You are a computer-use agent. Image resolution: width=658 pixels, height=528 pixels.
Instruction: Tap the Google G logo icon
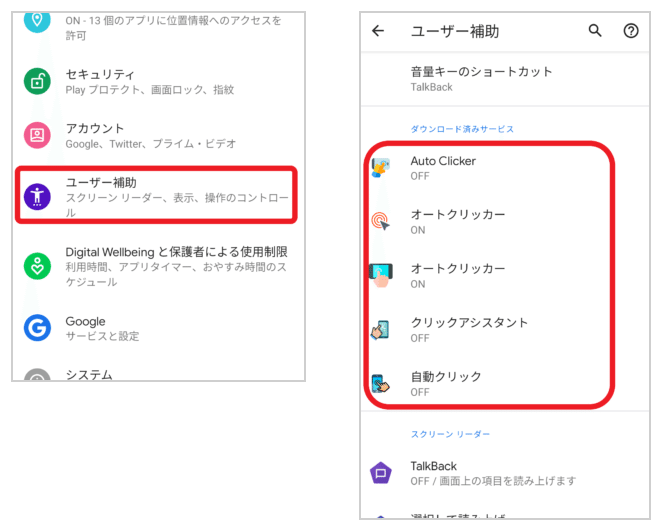click(x=37, y=327)
